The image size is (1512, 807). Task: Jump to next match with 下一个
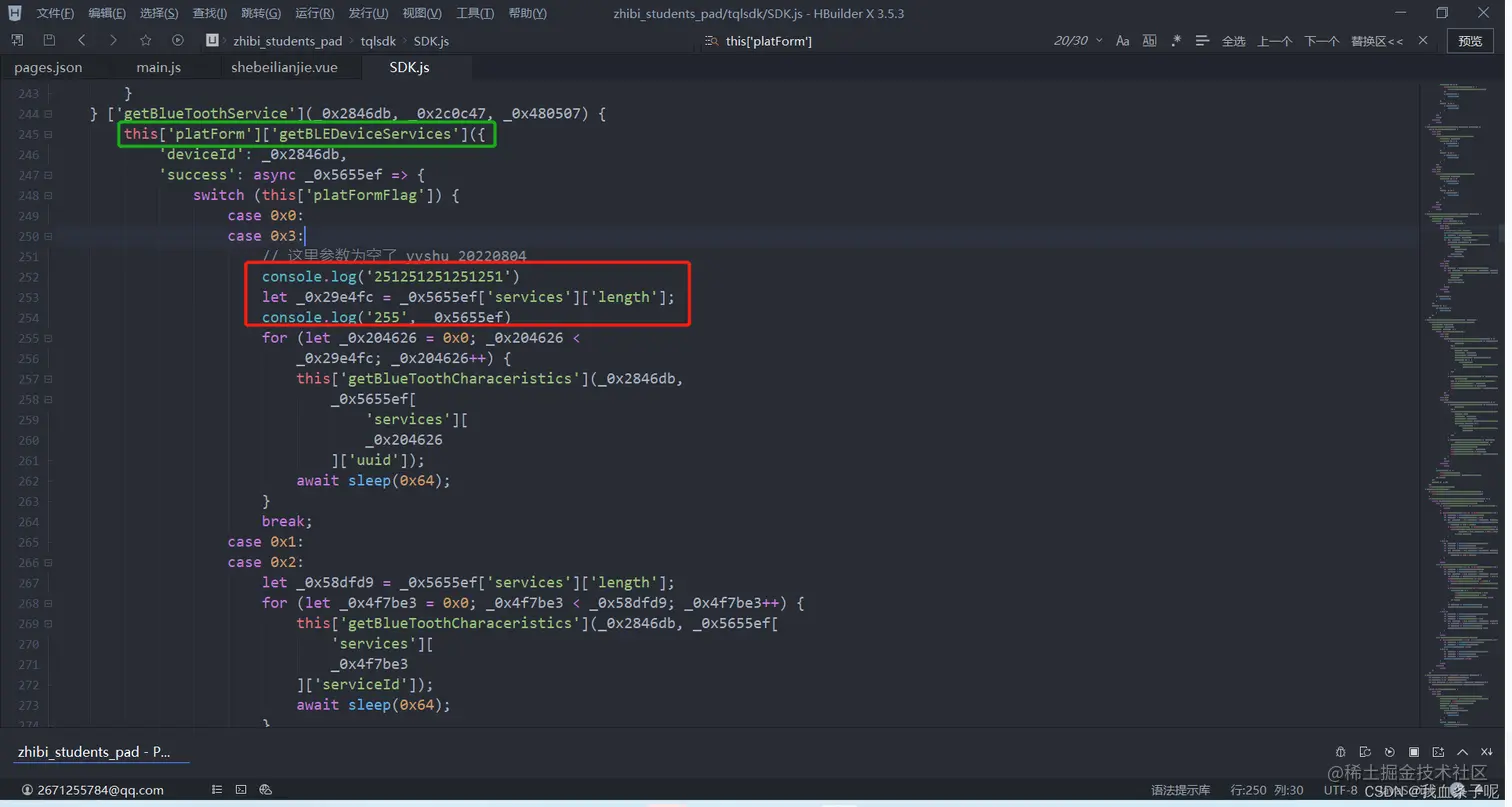[1321, 41]
